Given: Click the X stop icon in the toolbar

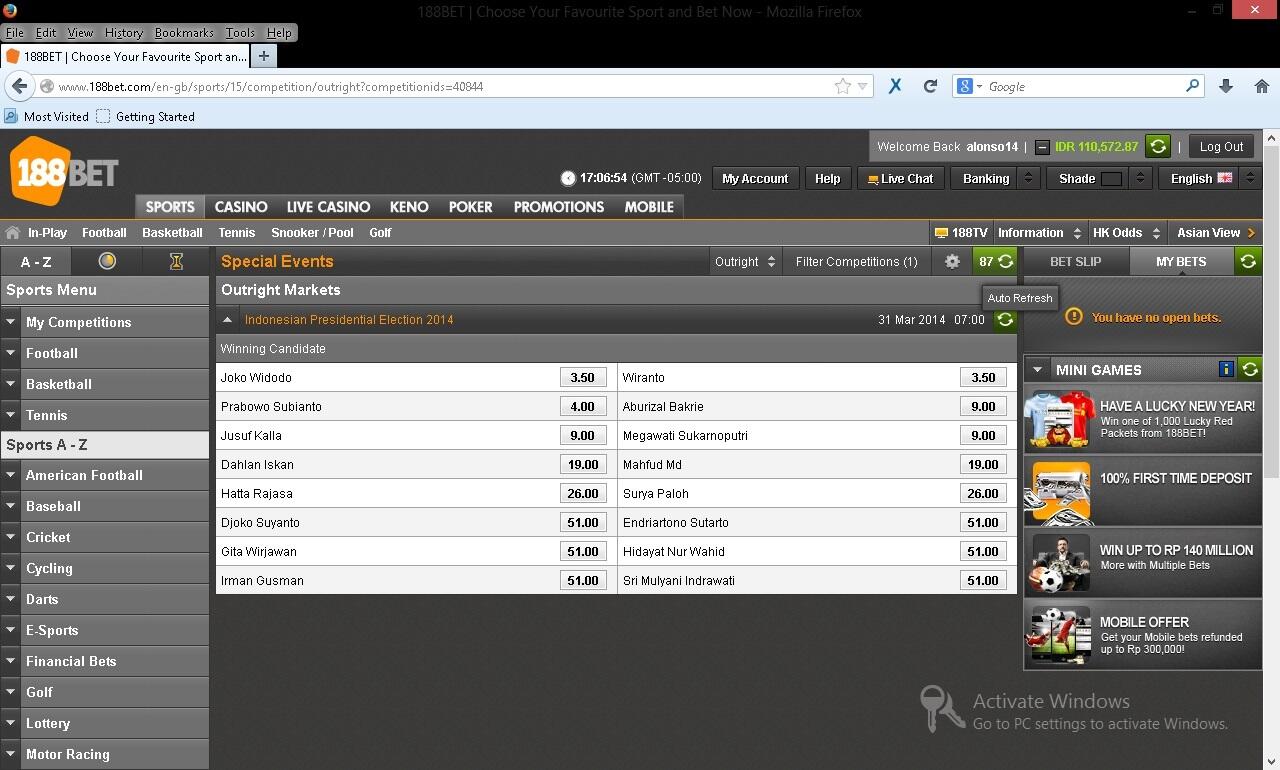Looking at the screenshot, I should point(895,86).
